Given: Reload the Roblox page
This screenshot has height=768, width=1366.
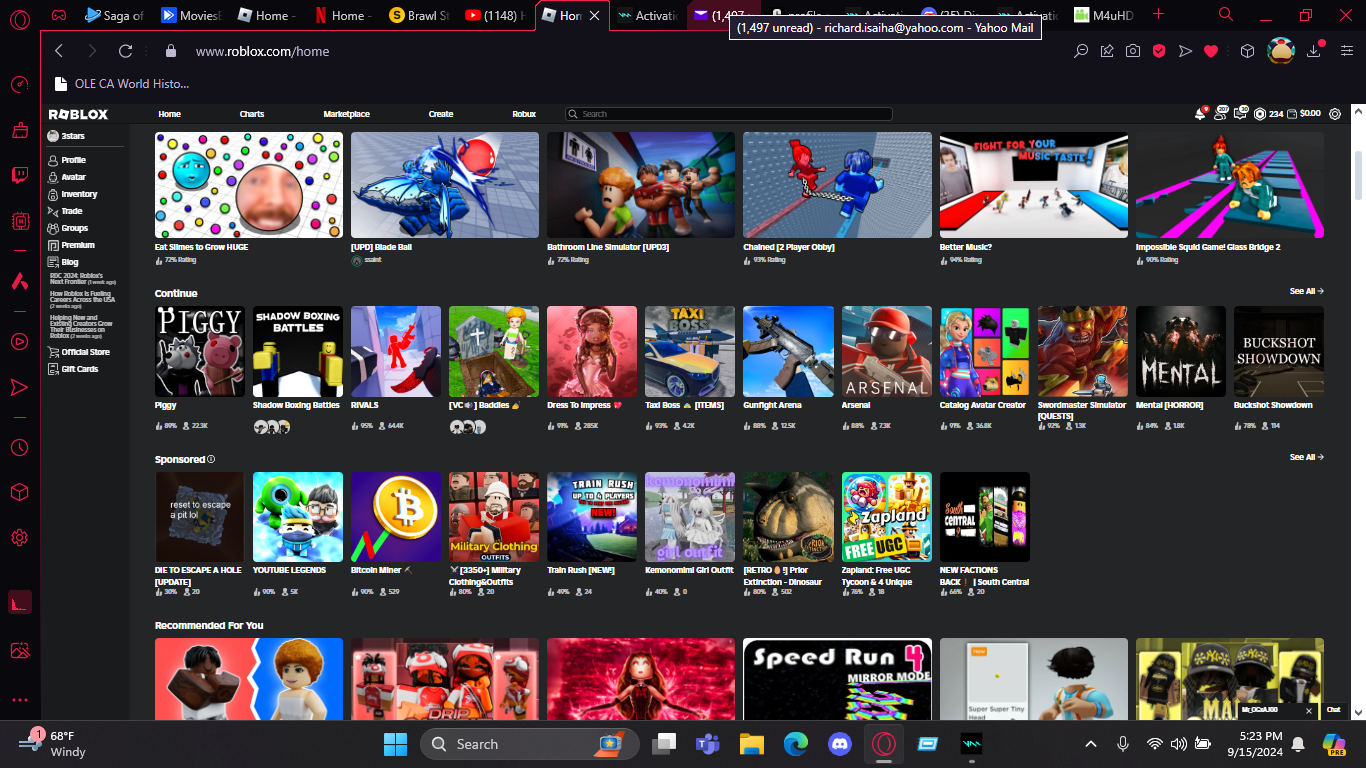Looking at the screenshot, I should pos(125,51).
